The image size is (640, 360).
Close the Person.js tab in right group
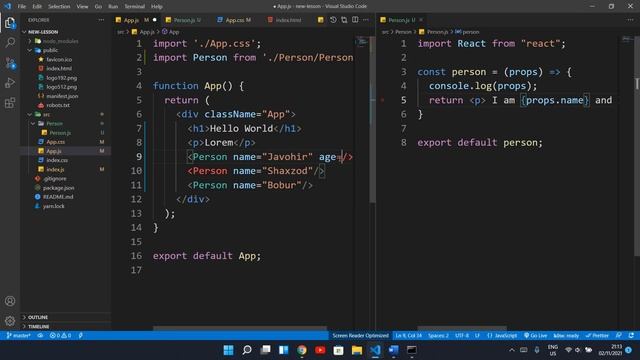click(421, 20)
